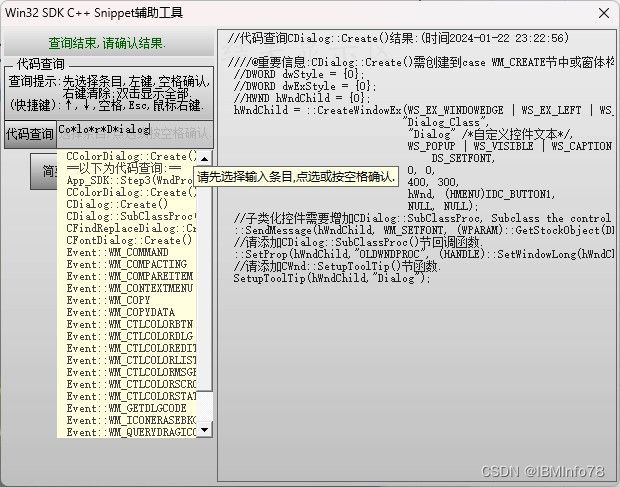Click the code line 400, 300,

[433, 182]
